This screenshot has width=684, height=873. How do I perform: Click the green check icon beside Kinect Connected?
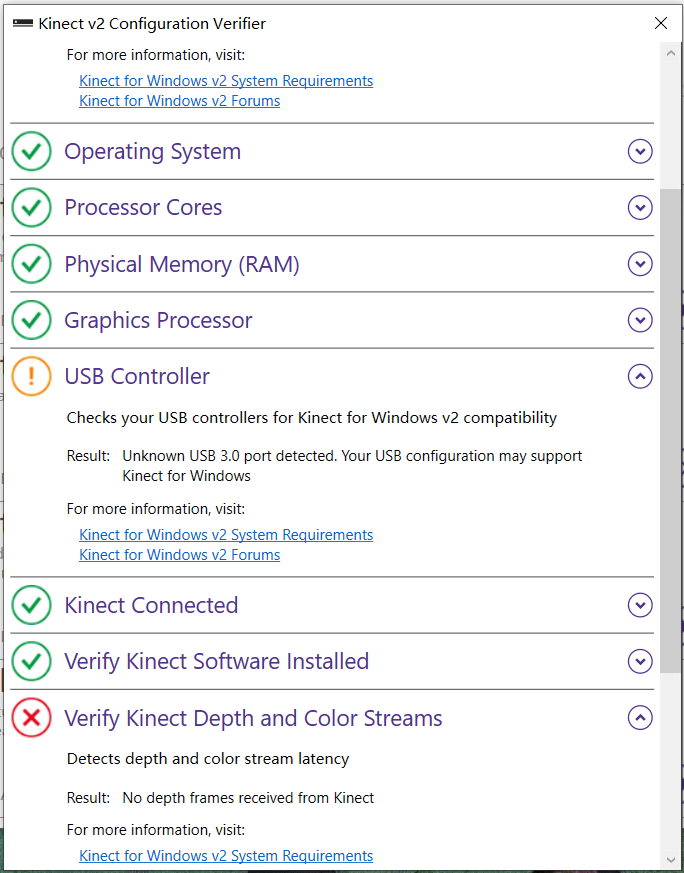[31, 605]
